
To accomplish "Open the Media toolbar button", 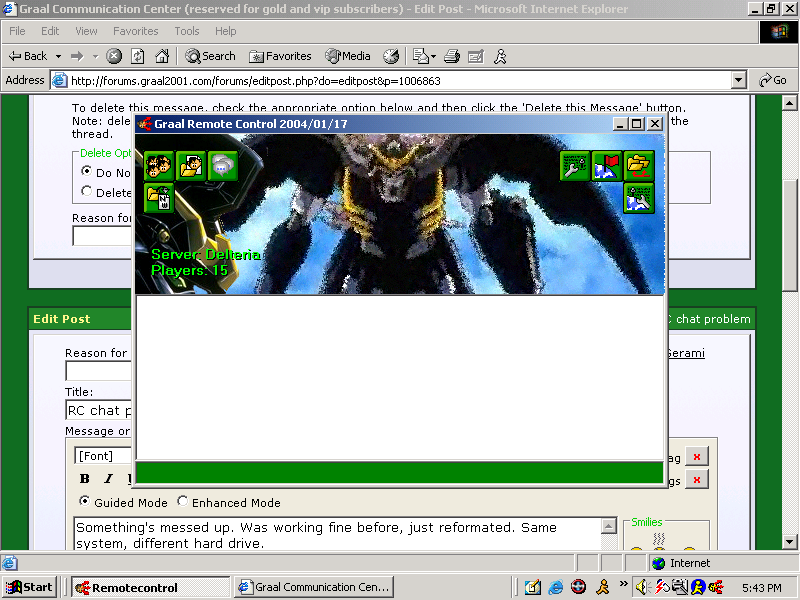I will coord(348,56).
